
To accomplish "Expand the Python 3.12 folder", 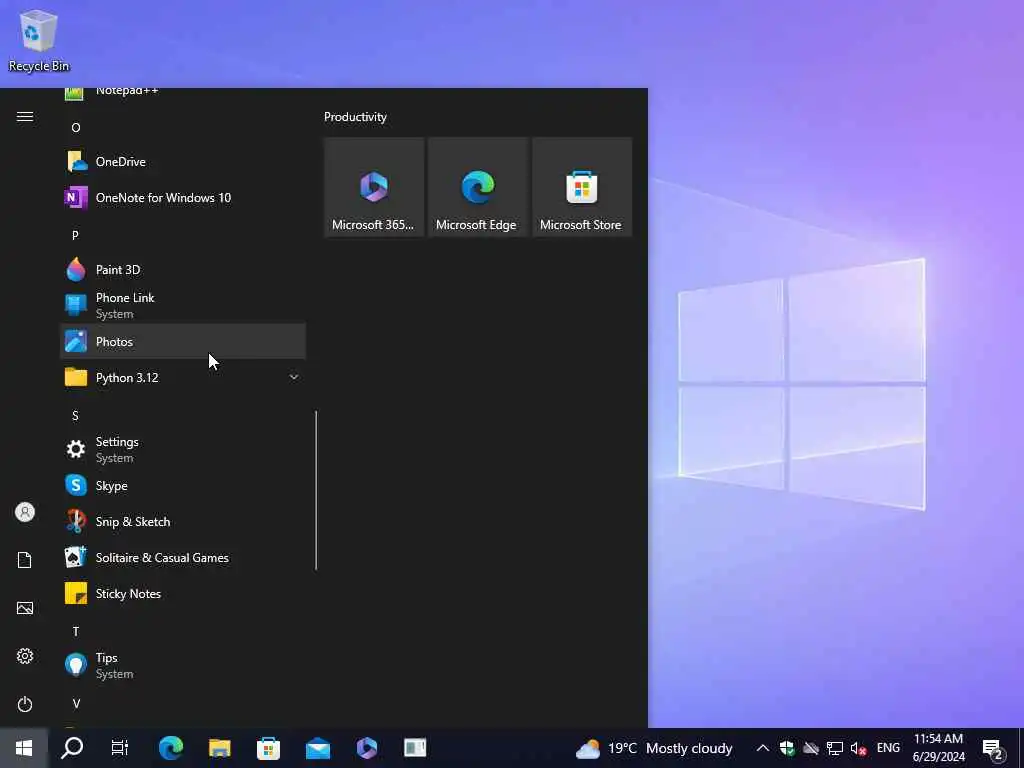I will click(183, 377).
